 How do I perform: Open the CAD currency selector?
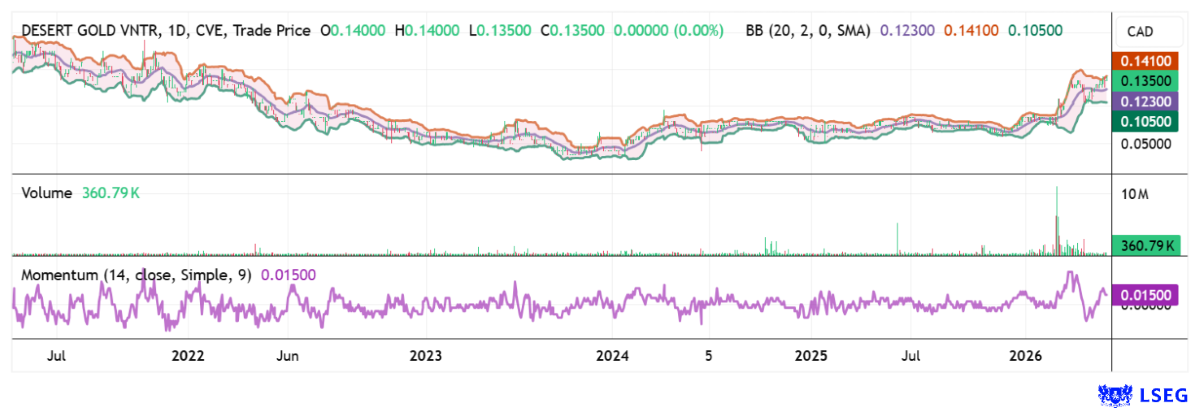1140,32
